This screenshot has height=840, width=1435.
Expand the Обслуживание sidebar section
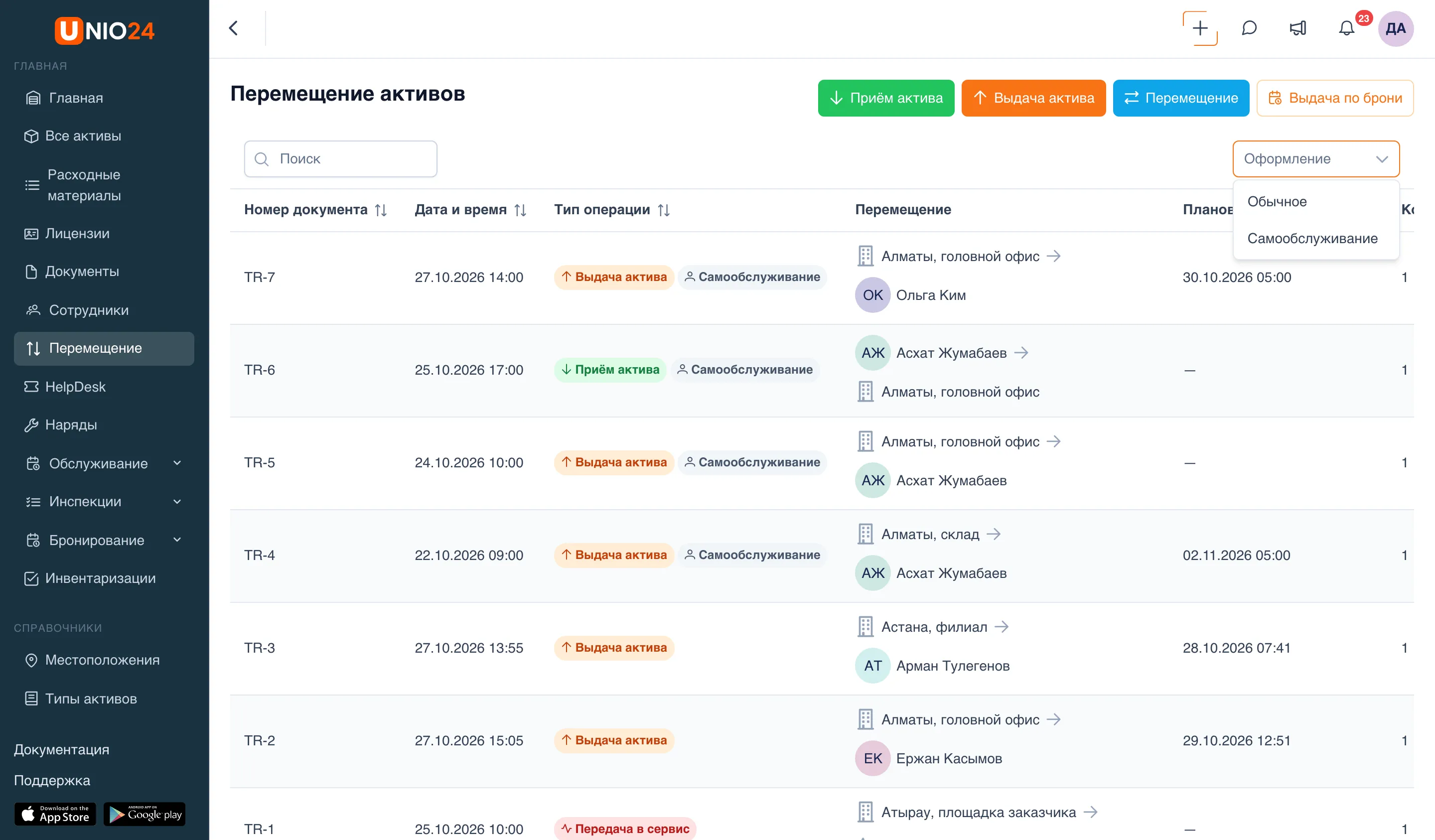(104, 463)
